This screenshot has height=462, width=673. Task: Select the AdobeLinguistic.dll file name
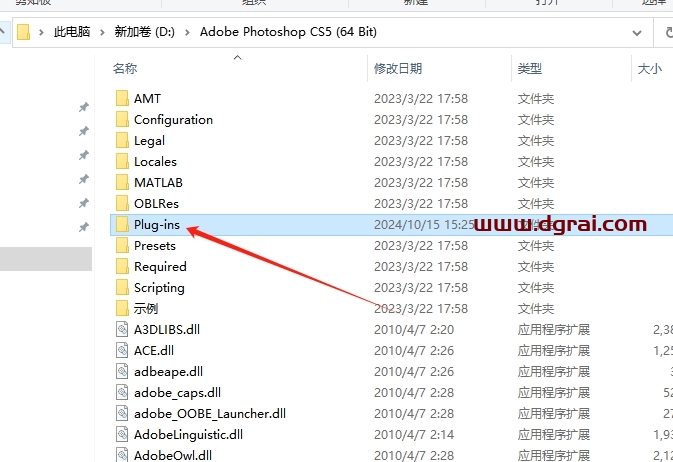pos(188,435)
